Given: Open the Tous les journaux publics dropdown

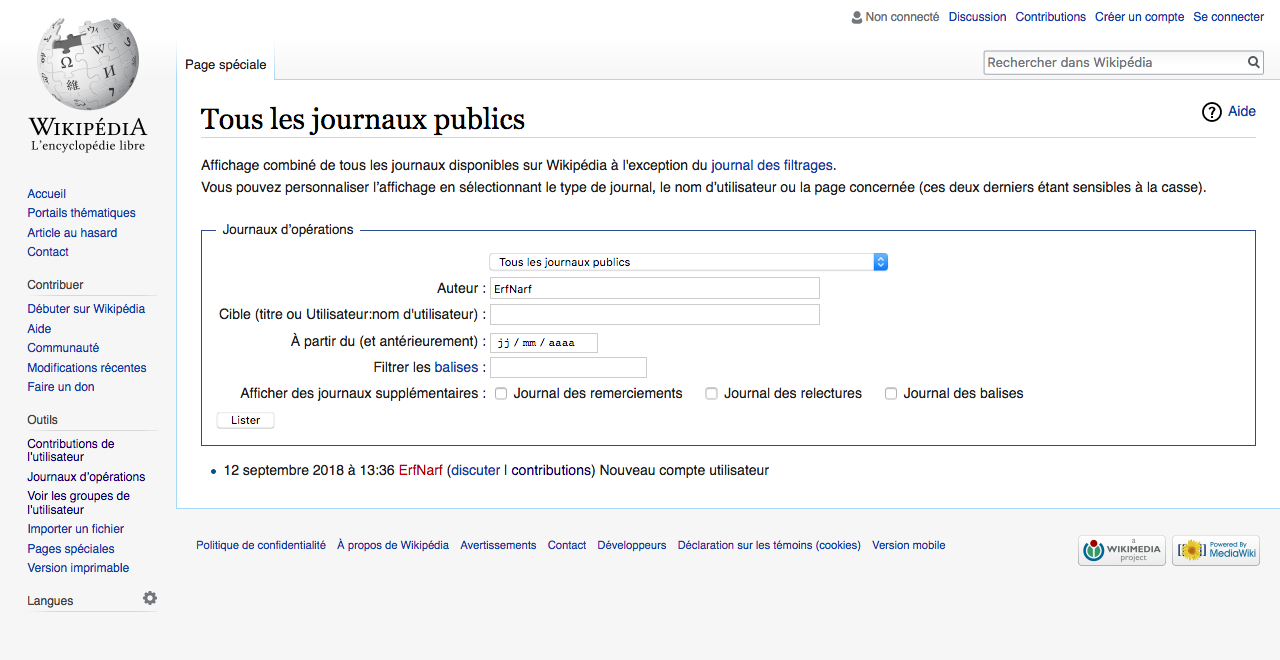Looking at the screenshot, I should 689,262.
